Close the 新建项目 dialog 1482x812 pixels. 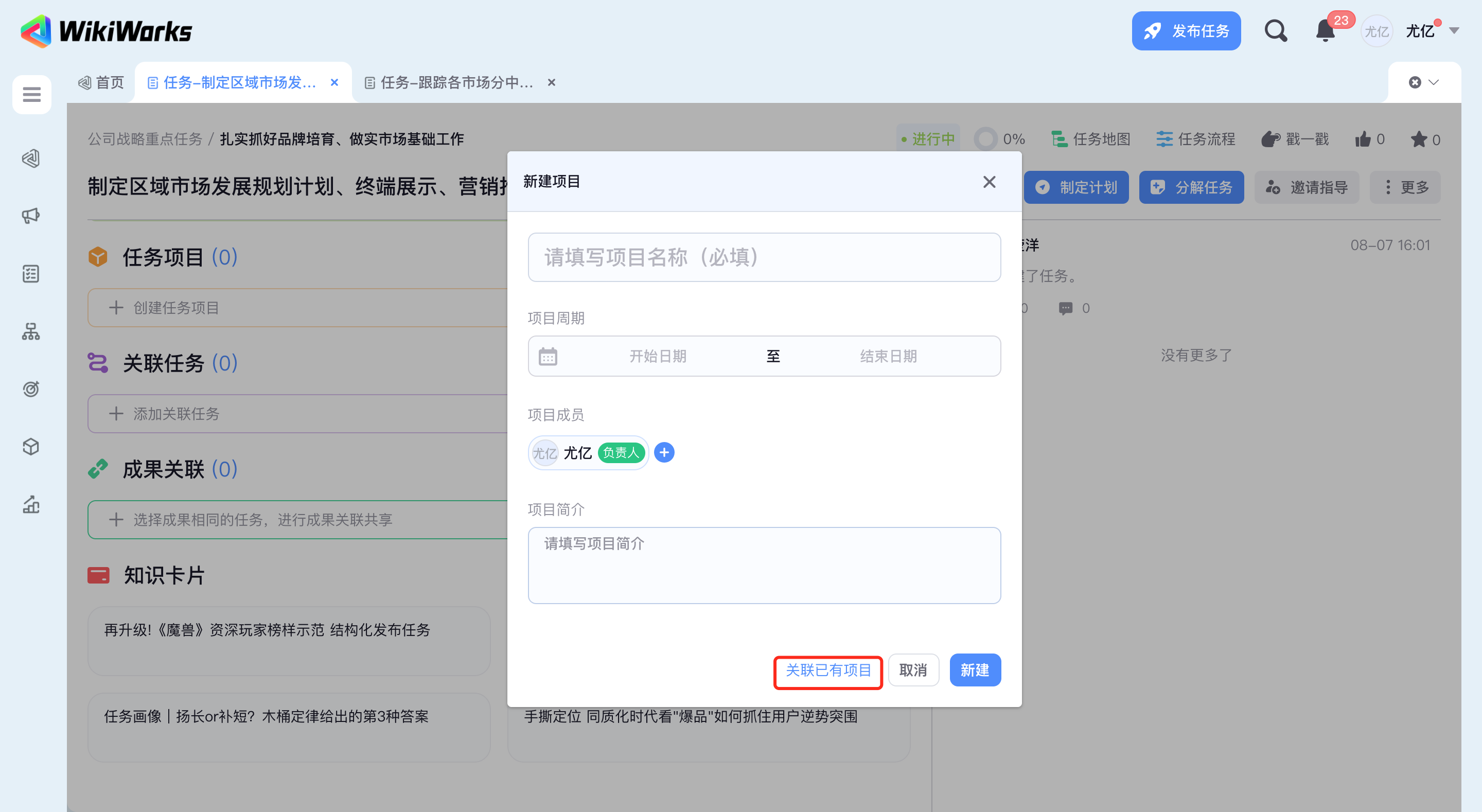coord(989,182)
